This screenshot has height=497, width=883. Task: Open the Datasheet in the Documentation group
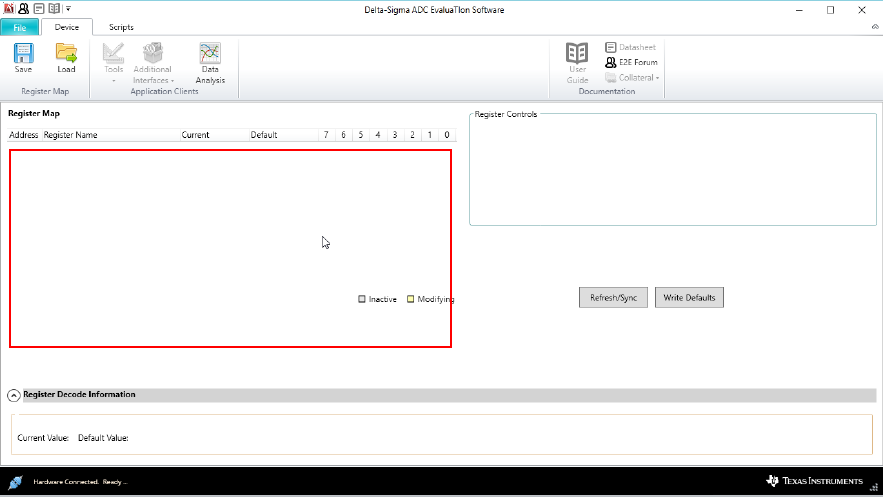pos(630,47)
